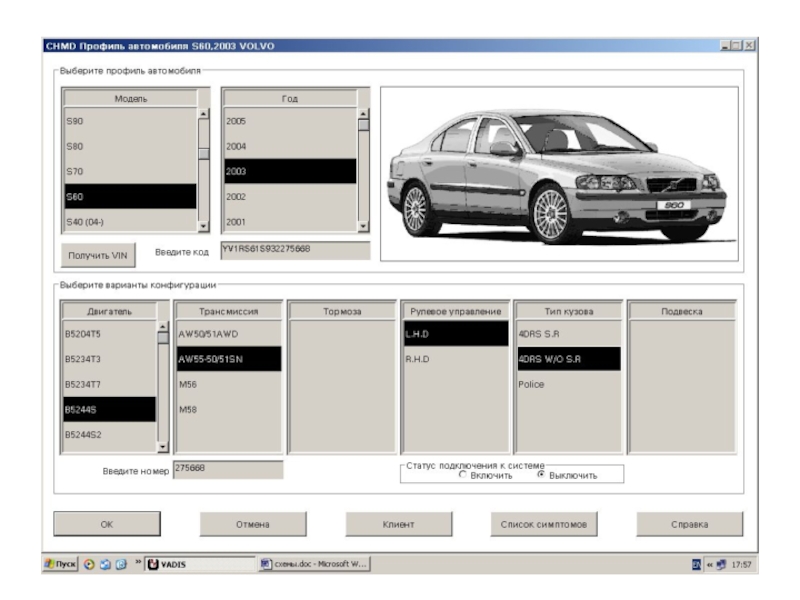Image resolution: width=800 pixels, height=600 pixels.
Task: Select model S80 in the Модель list
Action: (130, 146)
